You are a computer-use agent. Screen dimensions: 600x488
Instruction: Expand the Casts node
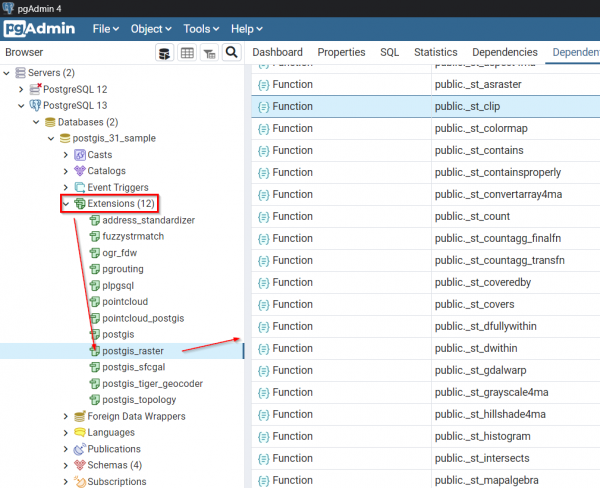[66, 155]
